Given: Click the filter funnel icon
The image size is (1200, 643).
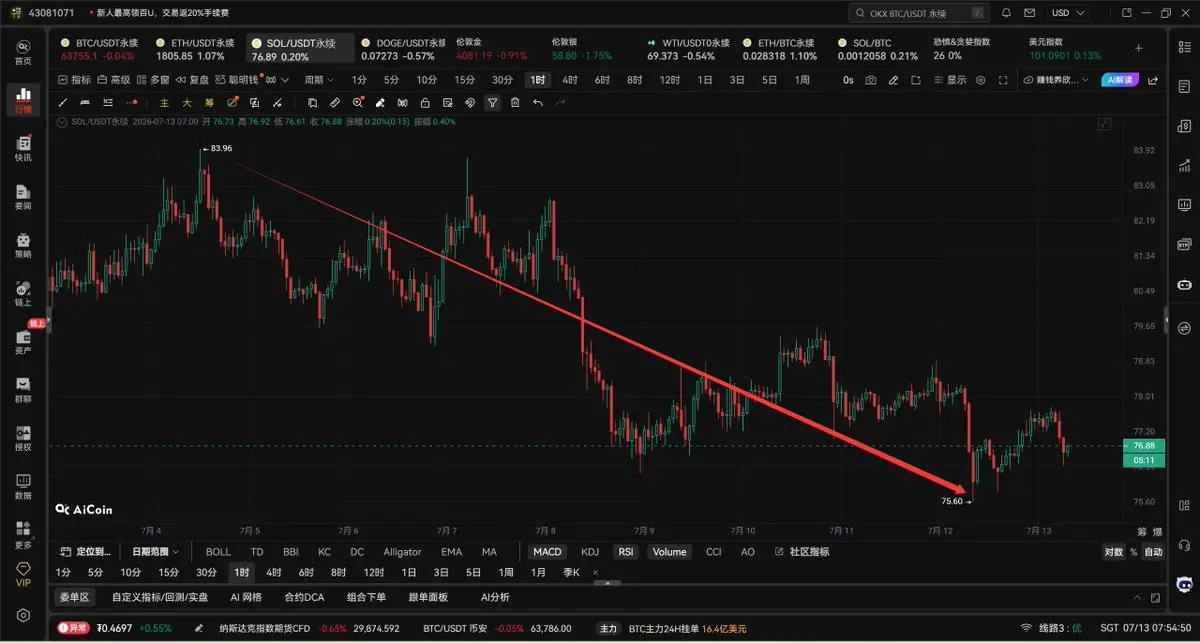Looking at the screenshot, I should click(492, 102).
